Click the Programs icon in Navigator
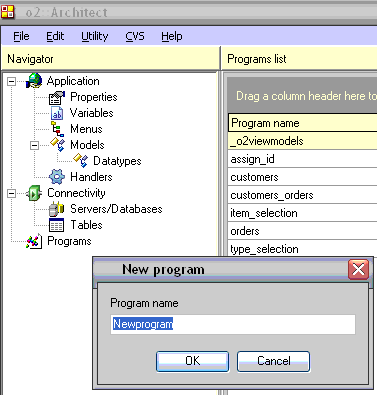The height and width of the screenshot is (395, 377). (x=34, y=241)
